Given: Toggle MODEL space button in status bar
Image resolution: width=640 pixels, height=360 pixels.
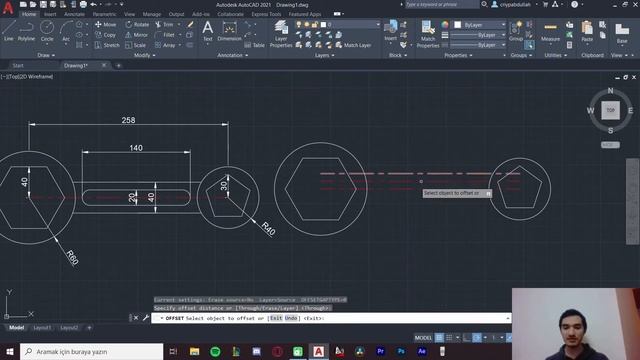Looking at the screenshot, I should tap(423, 338).
